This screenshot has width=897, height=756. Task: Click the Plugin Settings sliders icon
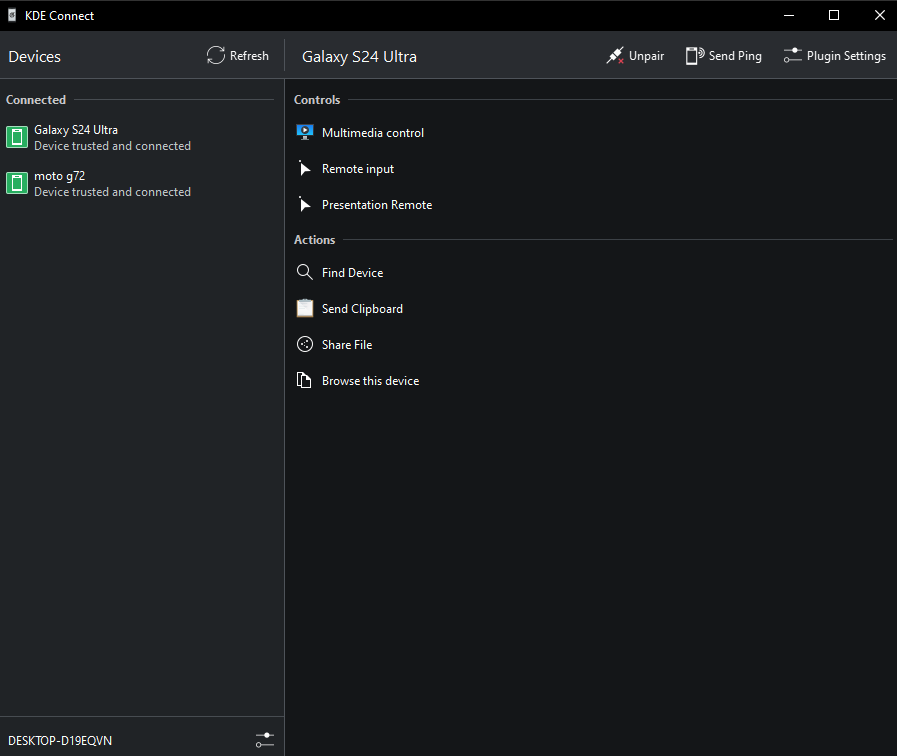click(793, 55)
